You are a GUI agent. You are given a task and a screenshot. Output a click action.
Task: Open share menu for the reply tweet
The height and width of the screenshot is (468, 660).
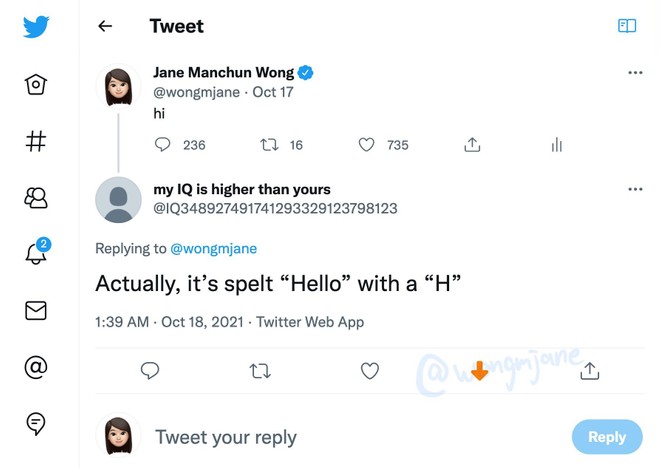(x=590, y=371)
